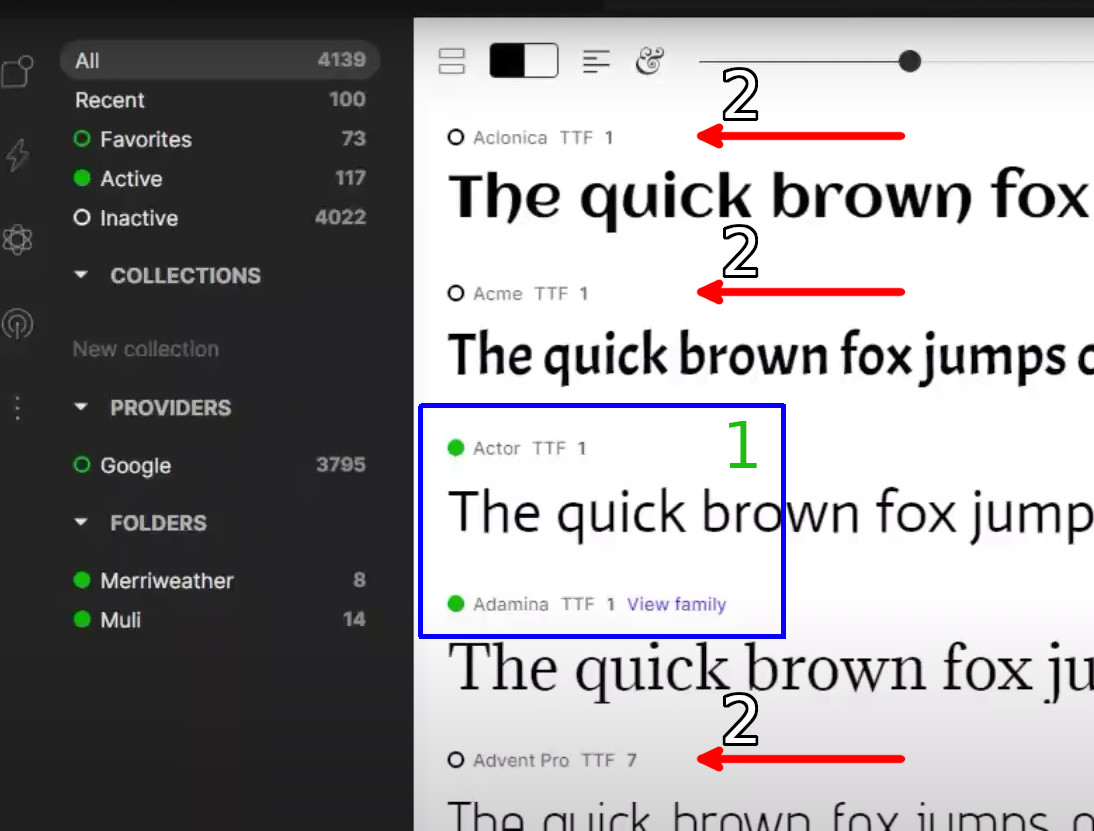Click the FOLDERS section header

pos(158,523)
